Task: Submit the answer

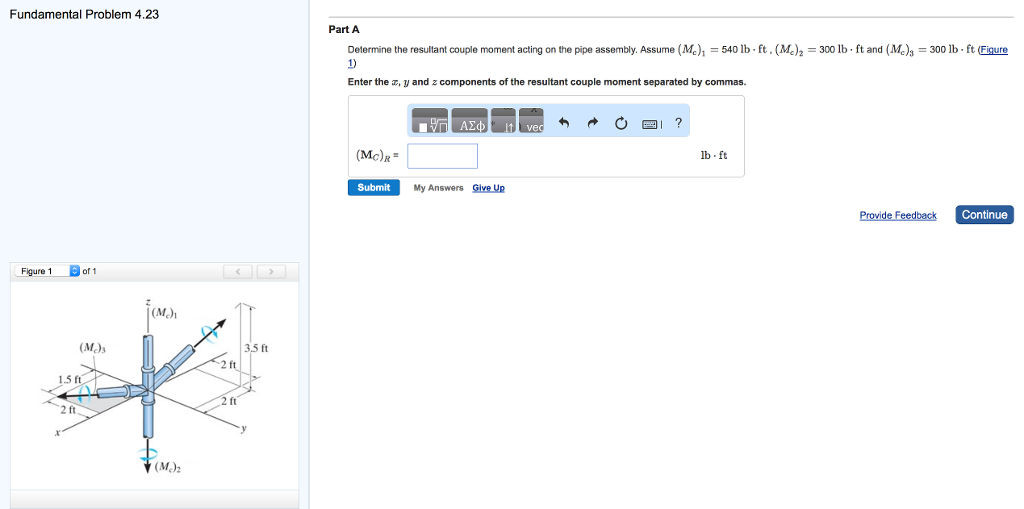Action: pyautogui.click(x=374, y=188)
